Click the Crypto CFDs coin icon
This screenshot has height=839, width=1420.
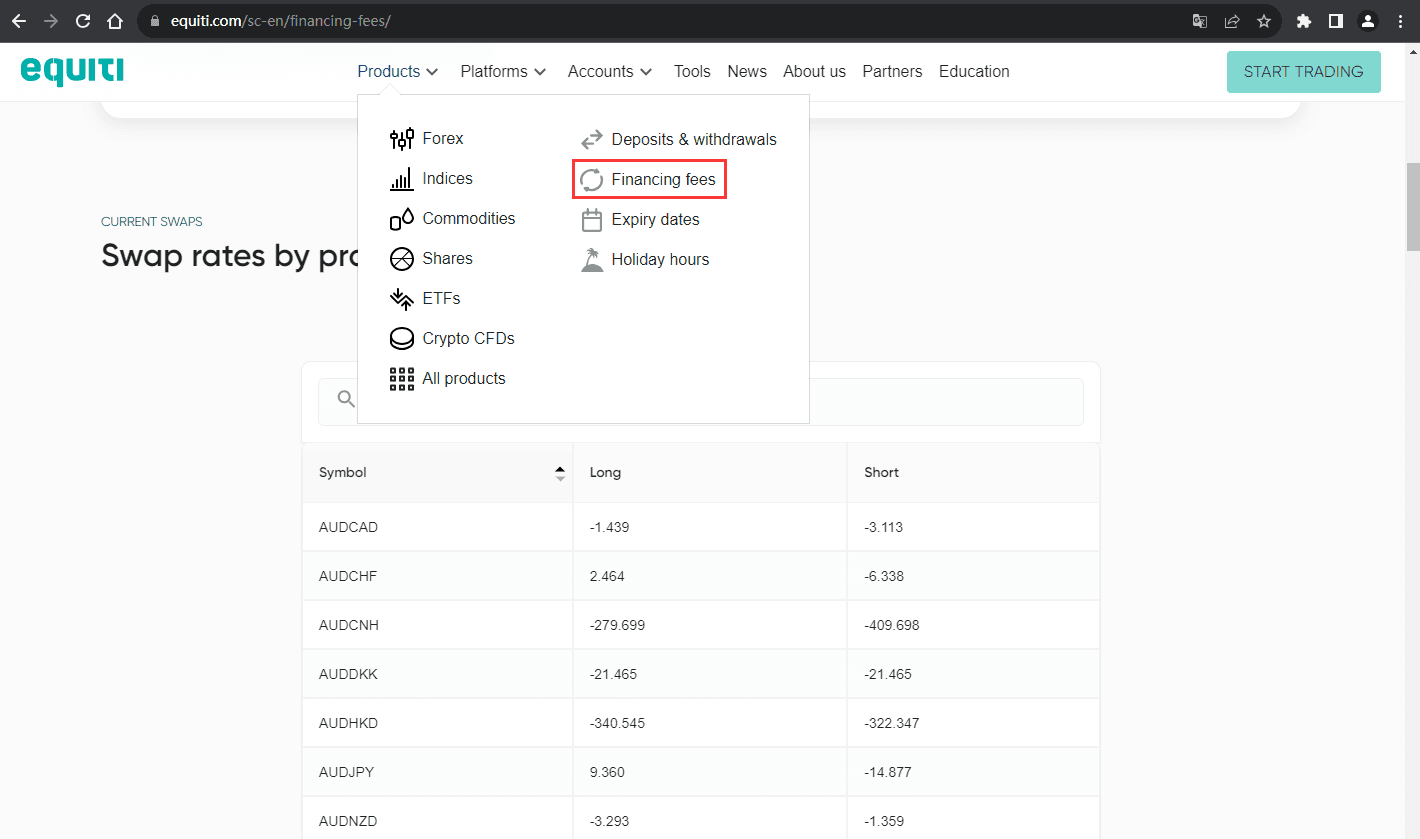[x=402, y=339]
